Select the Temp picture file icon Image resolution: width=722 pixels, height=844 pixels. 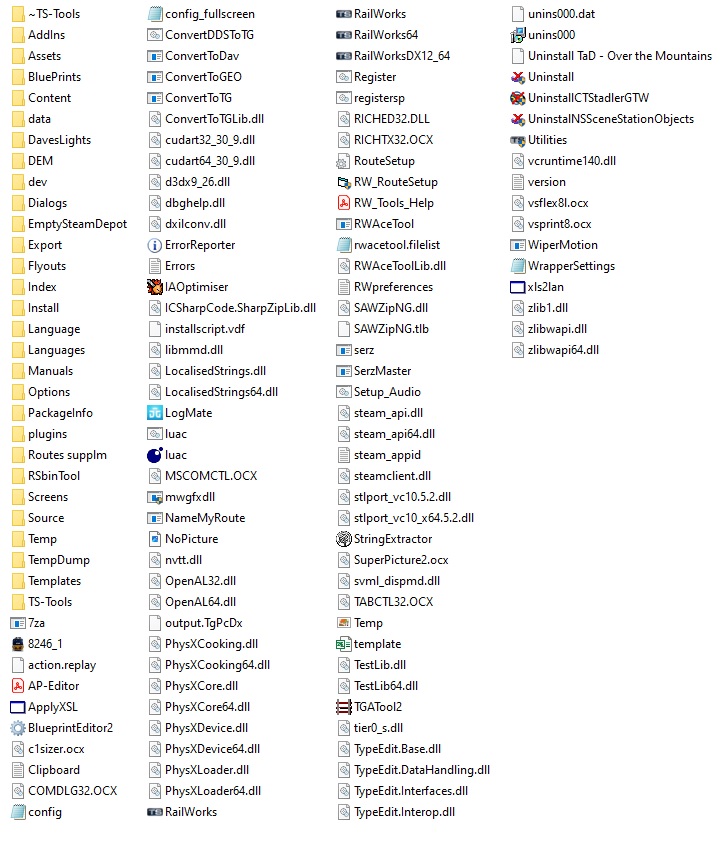click(x=344, y=623)
